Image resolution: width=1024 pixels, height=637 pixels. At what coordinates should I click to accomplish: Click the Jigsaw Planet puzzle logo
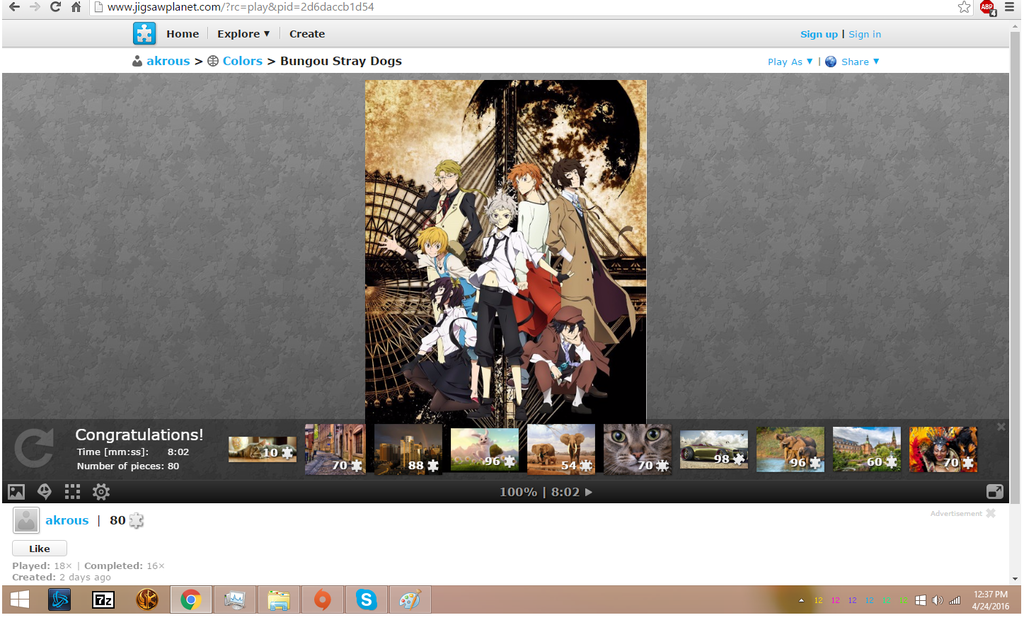144,33
